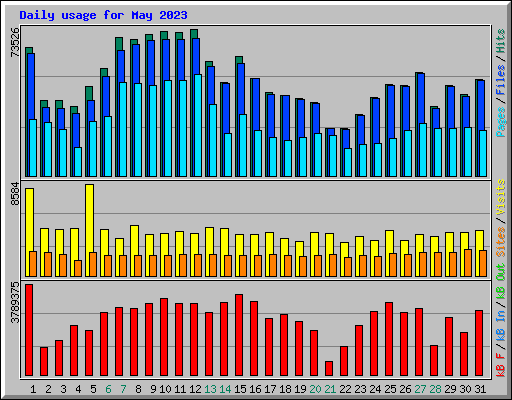Screen dimensions: 512x400
Task: Click the Pages legend label
Action: (x=501, y=122)
